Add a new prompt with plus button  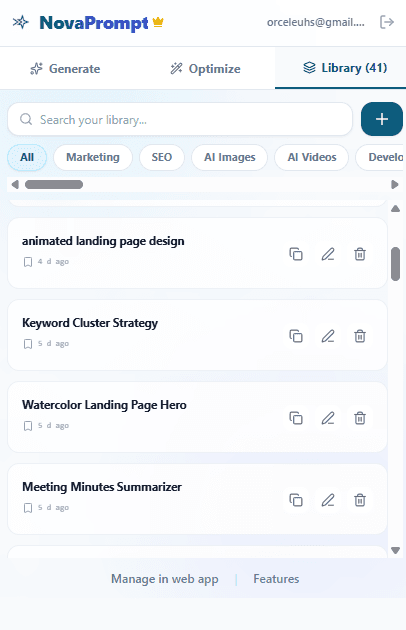[x=382, y=119]
